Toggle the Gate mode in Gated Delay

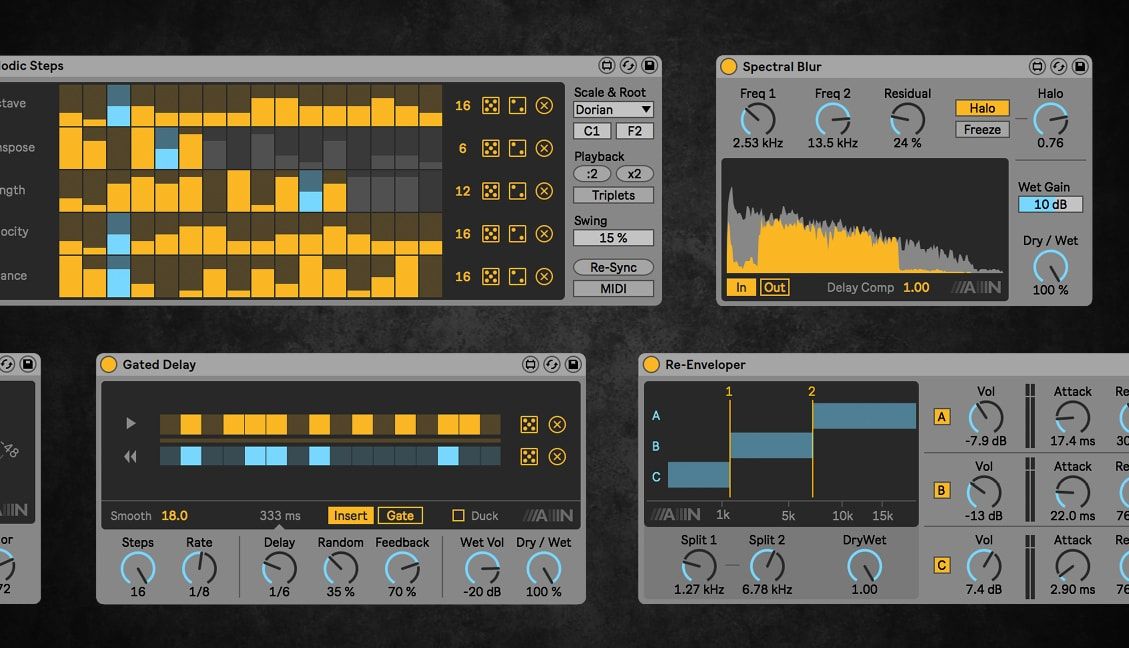click(x=400, y=516)
